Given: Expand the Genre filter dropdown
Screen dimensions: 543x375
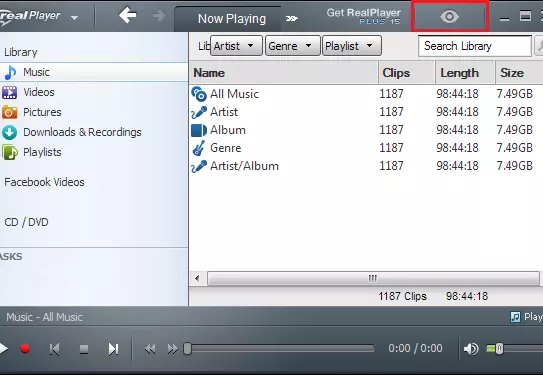Looking at the screenshot, I should pos(293,46).
